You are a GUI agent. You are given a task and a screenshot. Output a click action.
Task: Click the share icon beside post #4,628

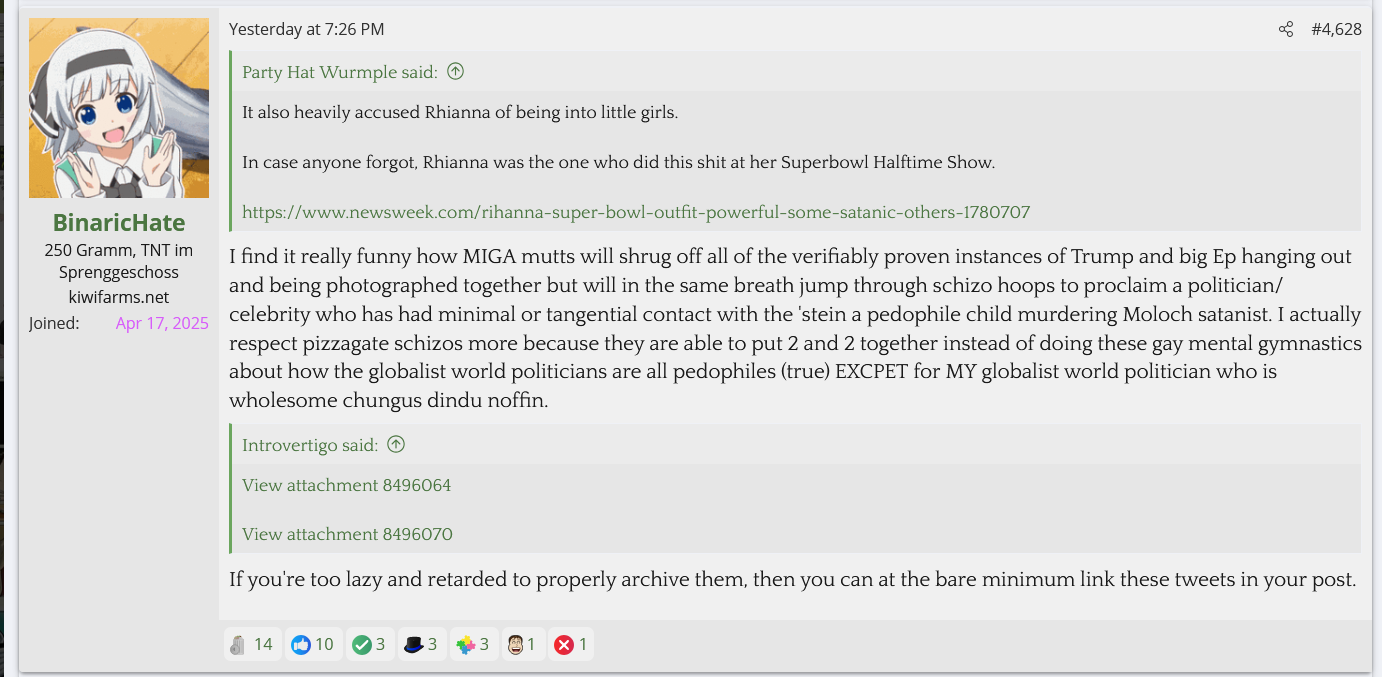(1286, 29)
